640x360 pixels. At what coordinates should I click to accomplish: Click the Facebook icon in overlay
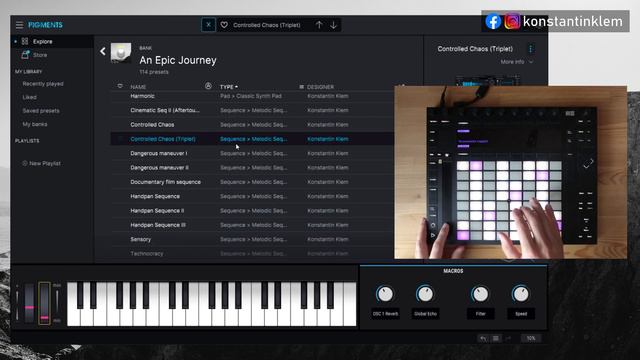pyautogui.click(x=493, y=21)
